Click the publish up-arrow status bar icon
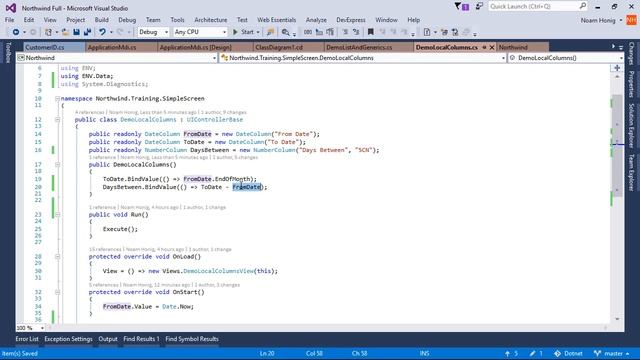The image size is (640, 360). [507, 353]
